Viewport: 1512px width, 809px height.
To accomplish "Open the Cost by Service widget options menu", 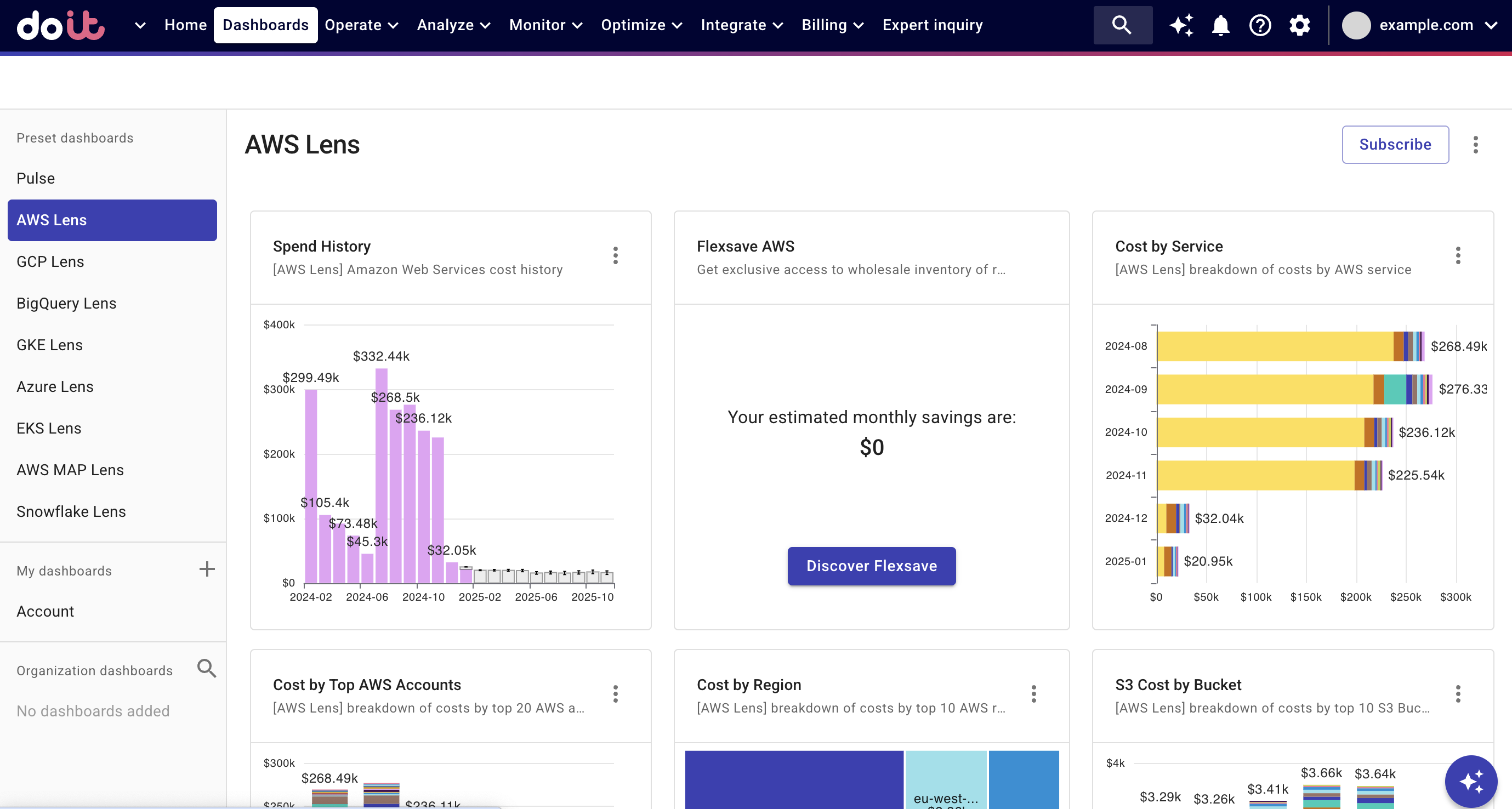I will [x=1458, y=255].
